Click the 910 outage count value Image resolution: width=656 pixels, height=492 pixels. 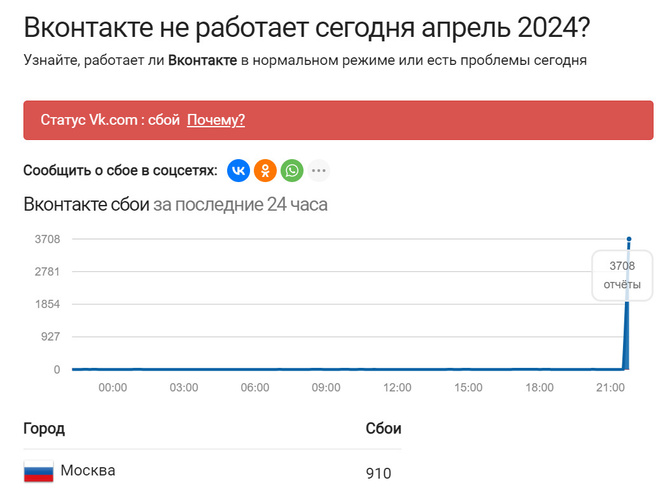(x=379, y=473)
